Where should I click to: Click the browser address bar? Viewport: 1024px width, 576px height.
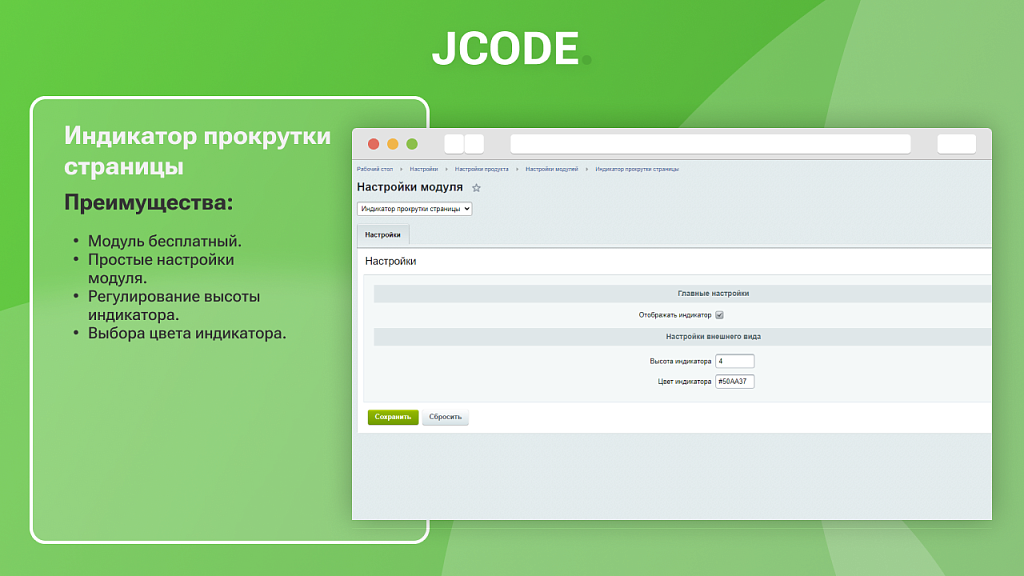point(710,144)
